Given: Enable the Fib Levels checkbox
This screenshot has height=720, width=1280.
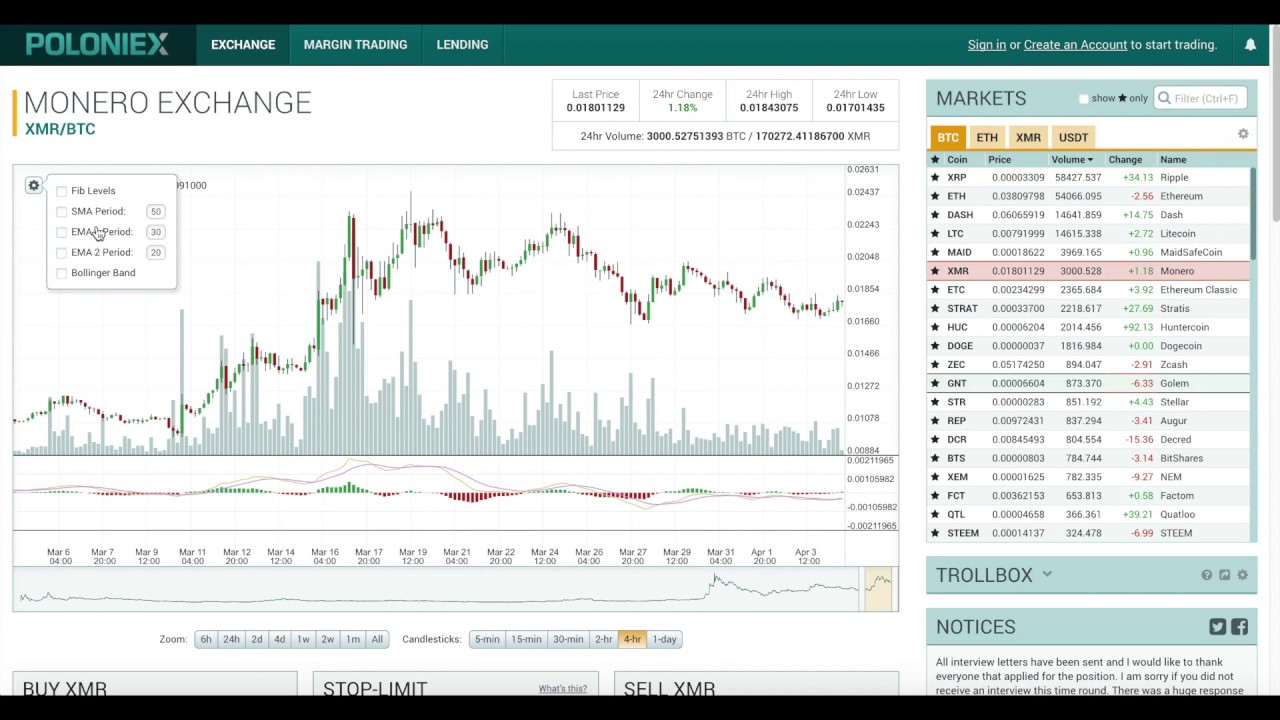Looking at the screenshot, I should [x=62, y=191].
